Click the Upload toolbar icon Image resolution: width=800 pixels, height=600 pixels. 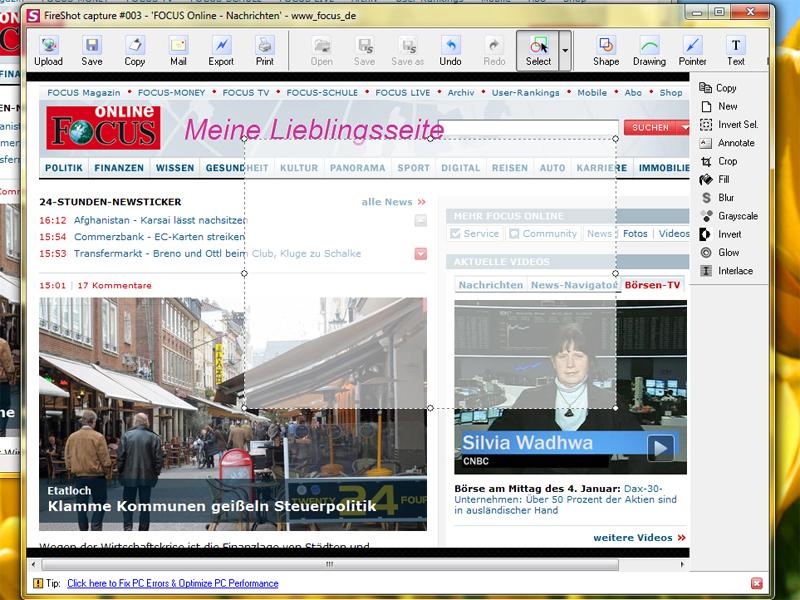pyautogui.click(x=48, y=50)
